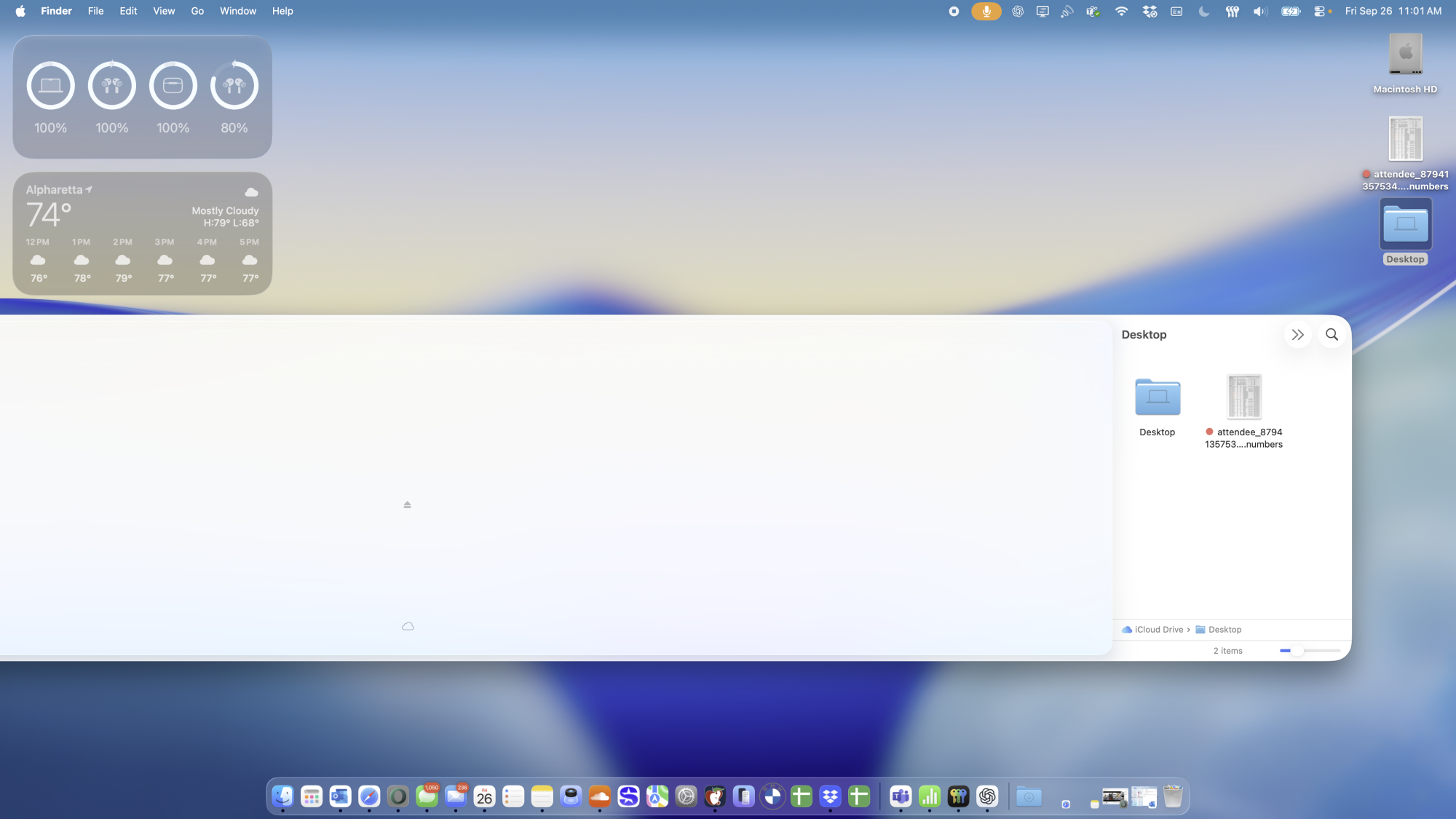This screenshot has height=819, width=1456.
Task: Open SoundCloud from the Dock
Action: click(600, 797)
